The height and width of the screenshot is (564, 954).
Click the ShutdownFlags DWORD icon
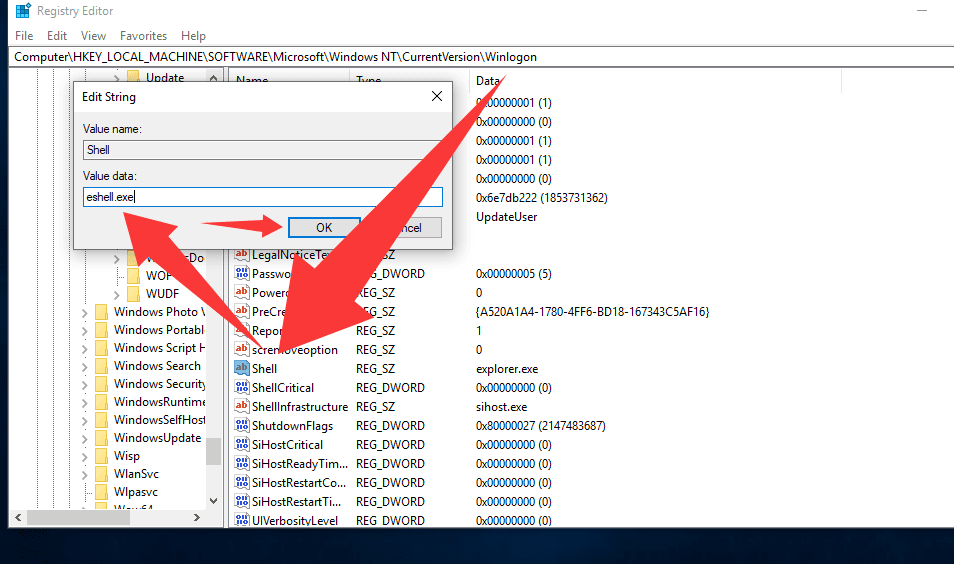click(242, 425)
